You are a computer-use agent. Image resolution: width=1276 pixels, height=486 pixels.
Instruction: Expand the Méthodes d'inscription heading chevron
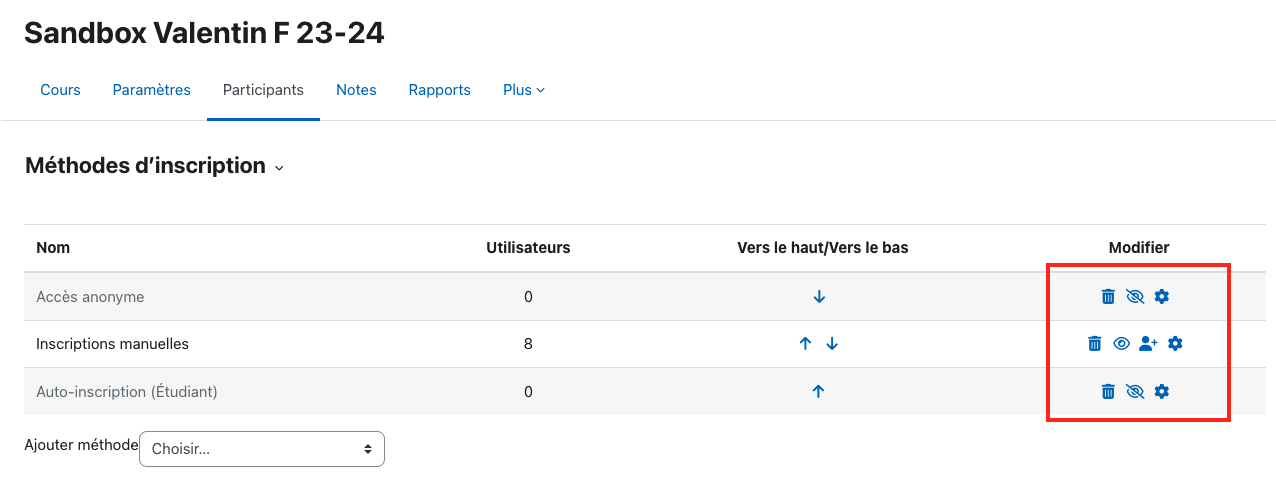[279, 168]
